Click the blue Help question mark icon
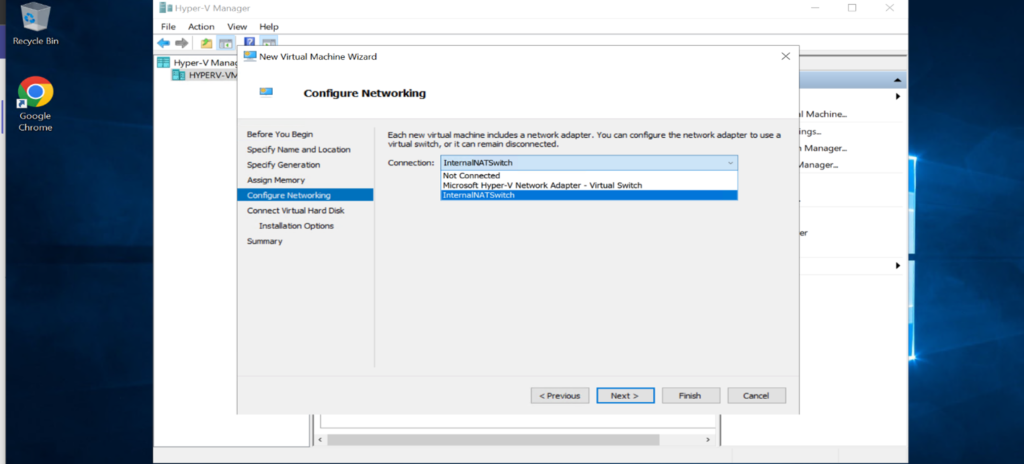The height and width of the screenshot is (464, 1024). pos(249,41)
